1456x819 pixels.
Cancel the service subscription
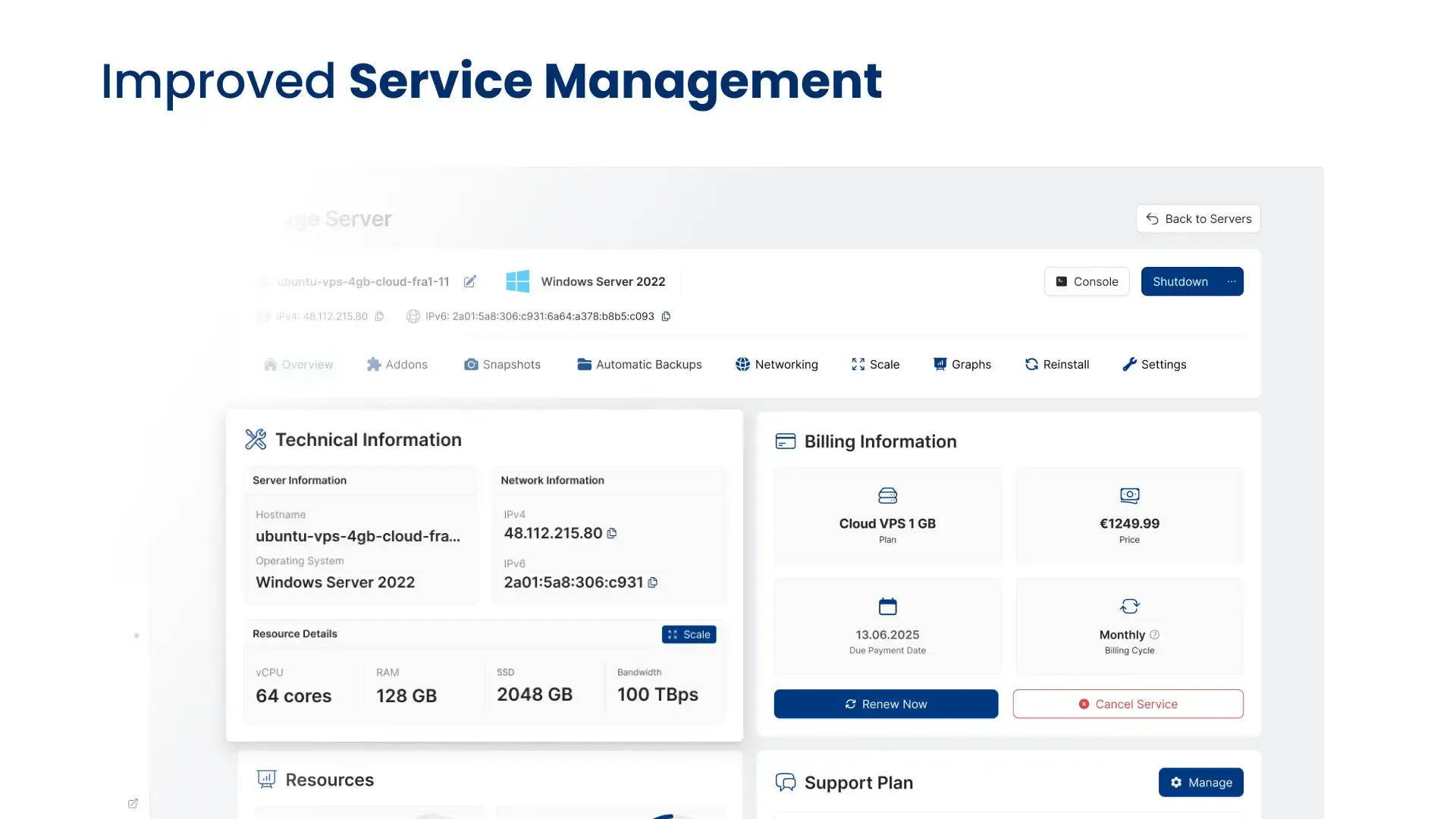tap(1128, 704)
